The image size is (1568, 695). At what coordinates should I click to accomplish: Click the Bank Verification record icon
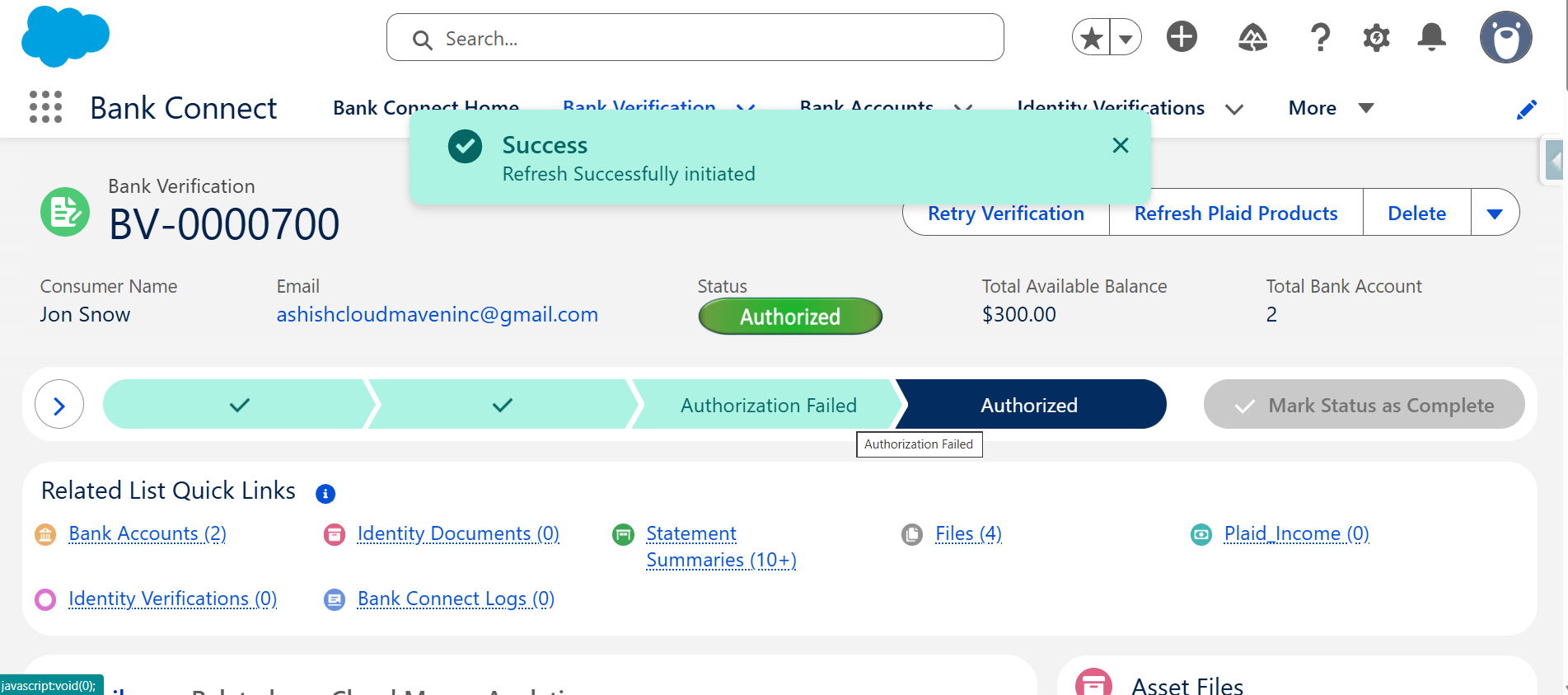coord(65,212)
